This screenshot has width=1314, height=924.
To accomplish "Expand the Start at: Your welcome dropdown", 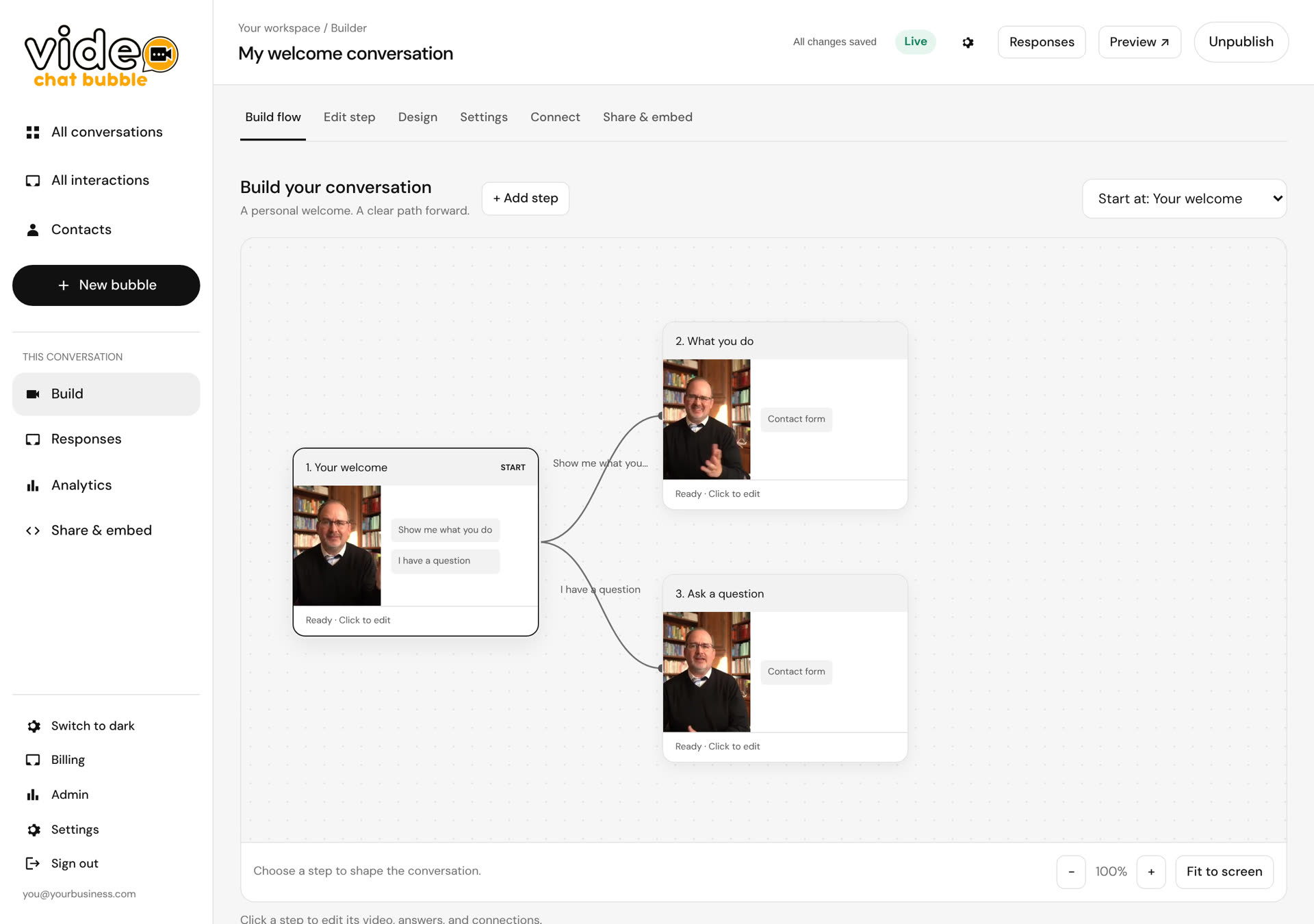I will pos(1185,198).
